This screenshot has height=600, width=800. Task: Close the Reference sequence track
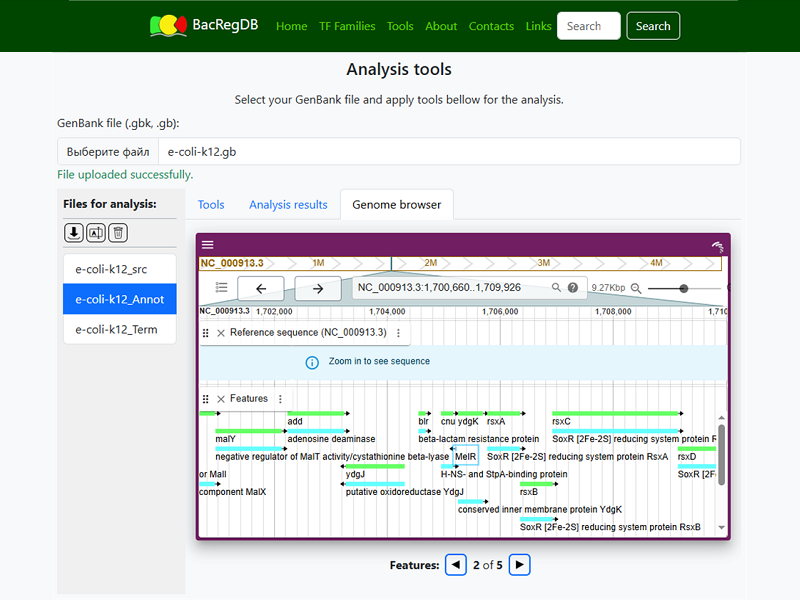click(x=221, y=333)
